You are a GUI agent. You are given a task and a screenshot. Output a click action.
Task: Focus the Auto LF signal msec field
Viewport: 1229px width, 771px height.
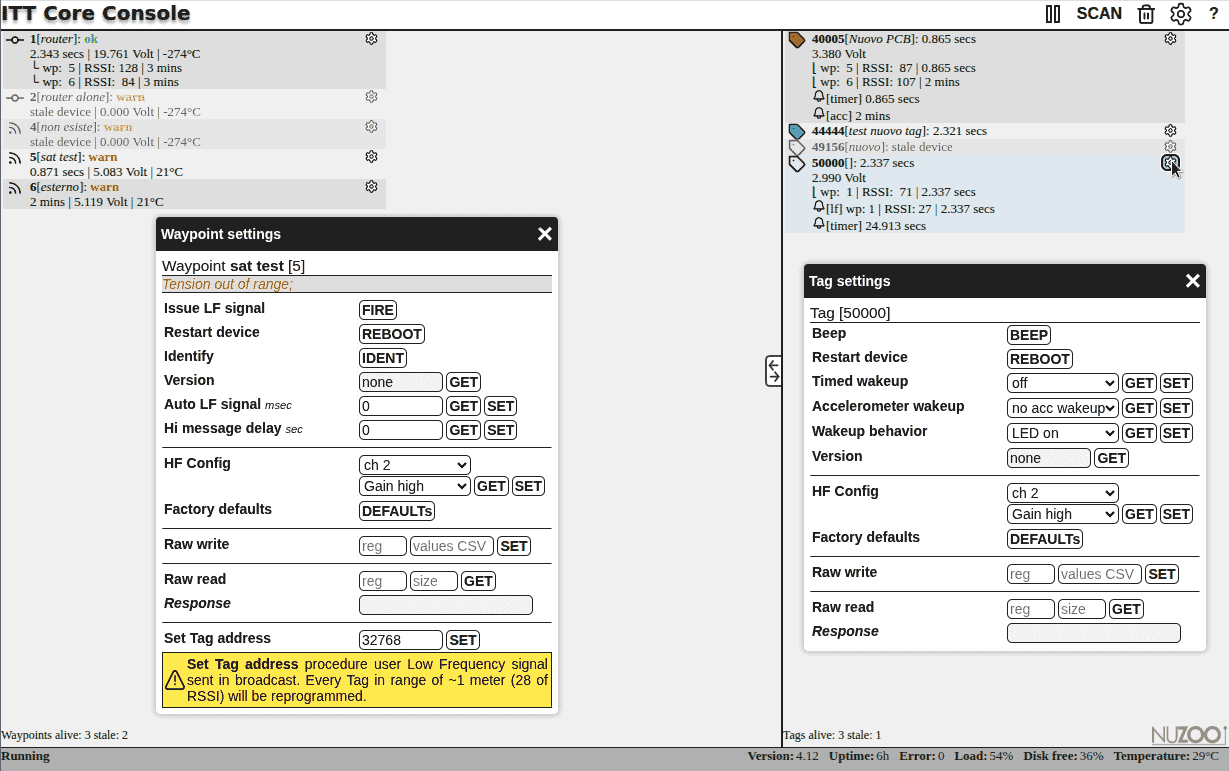click(401, 406)
